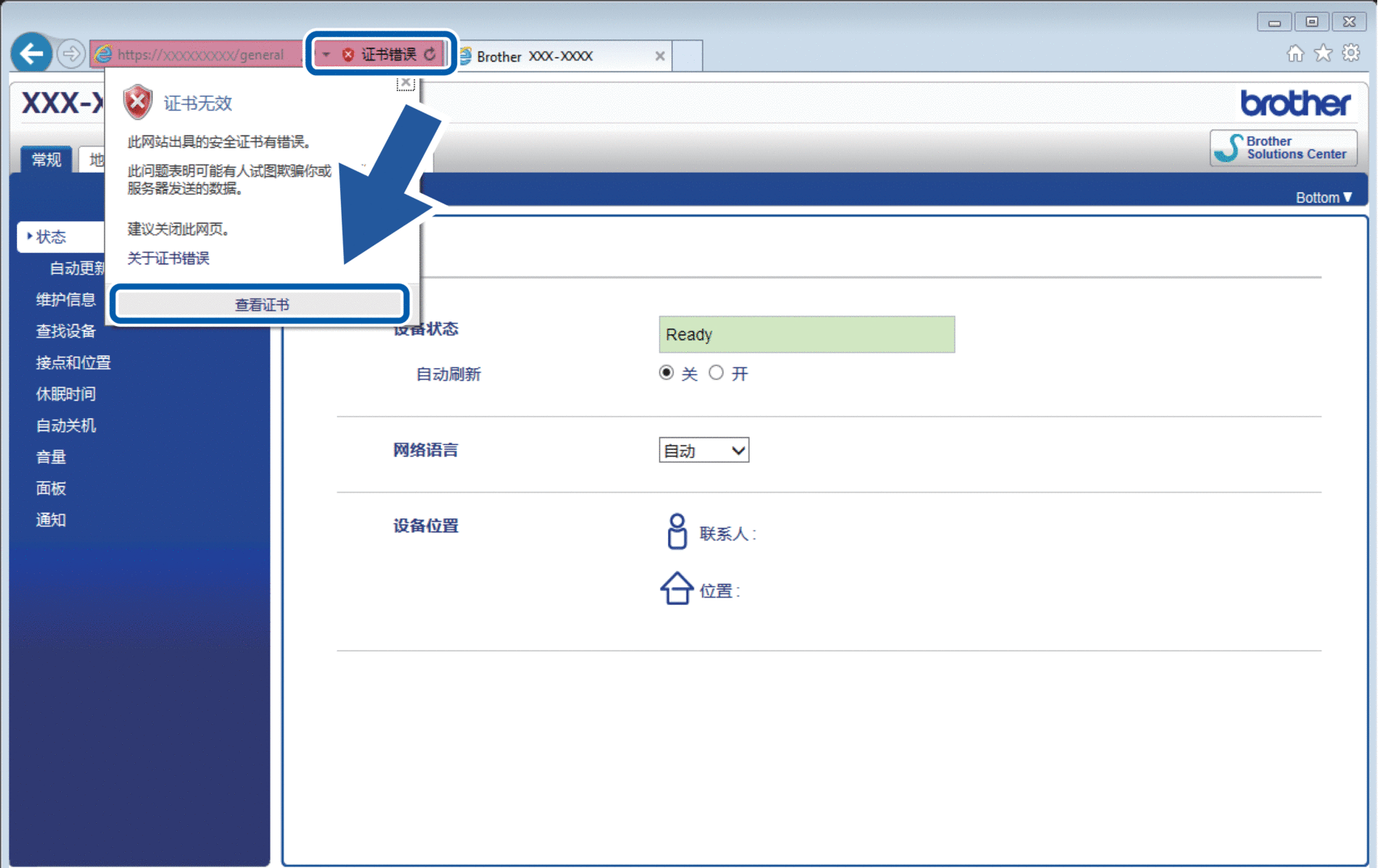Open the browser home page icon
Screen dimensions: 1378x868
pos(1295,53)
